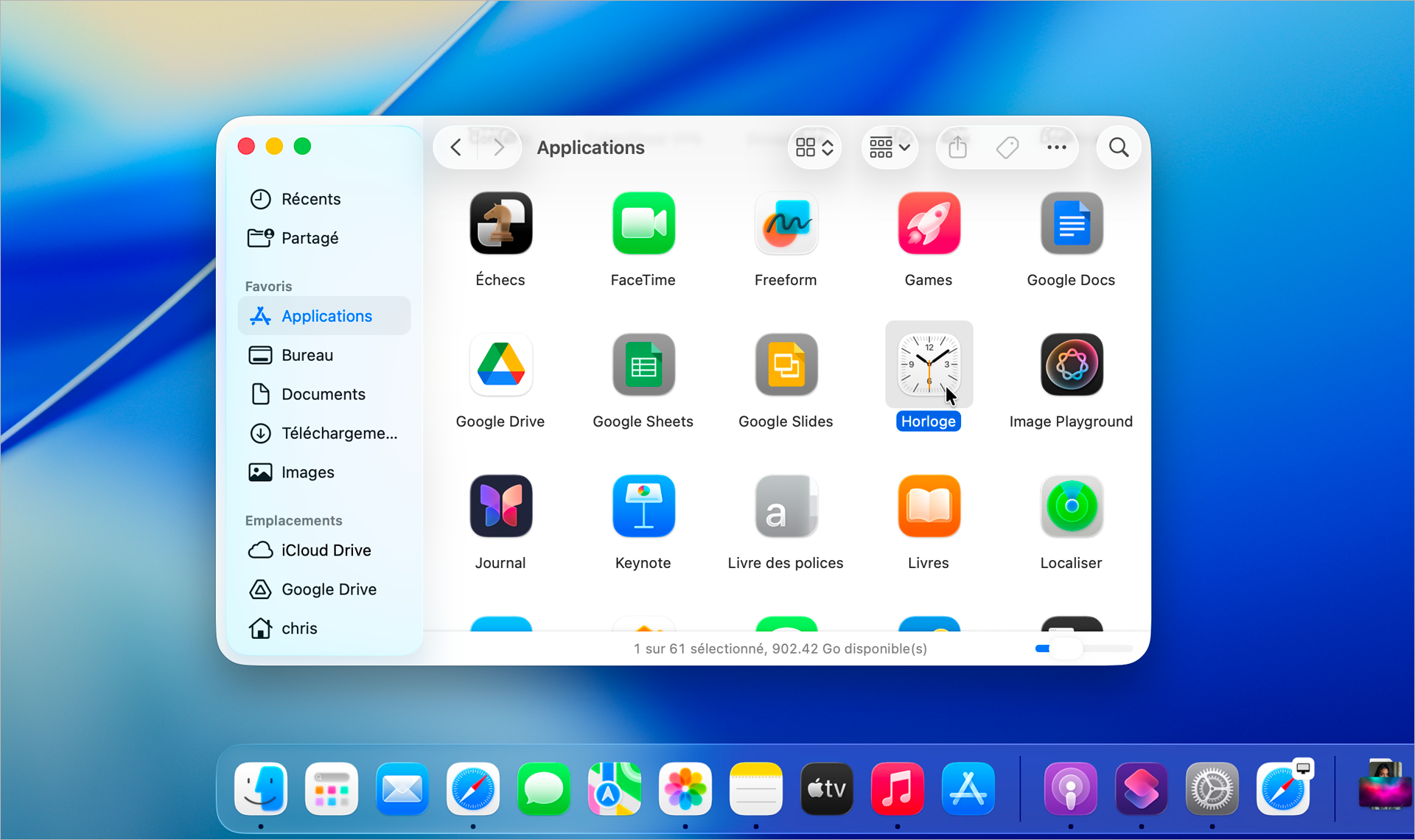This screenshot has width=1415, height=840.
Task: Click the Horloge name label
Action: point(929,421)
